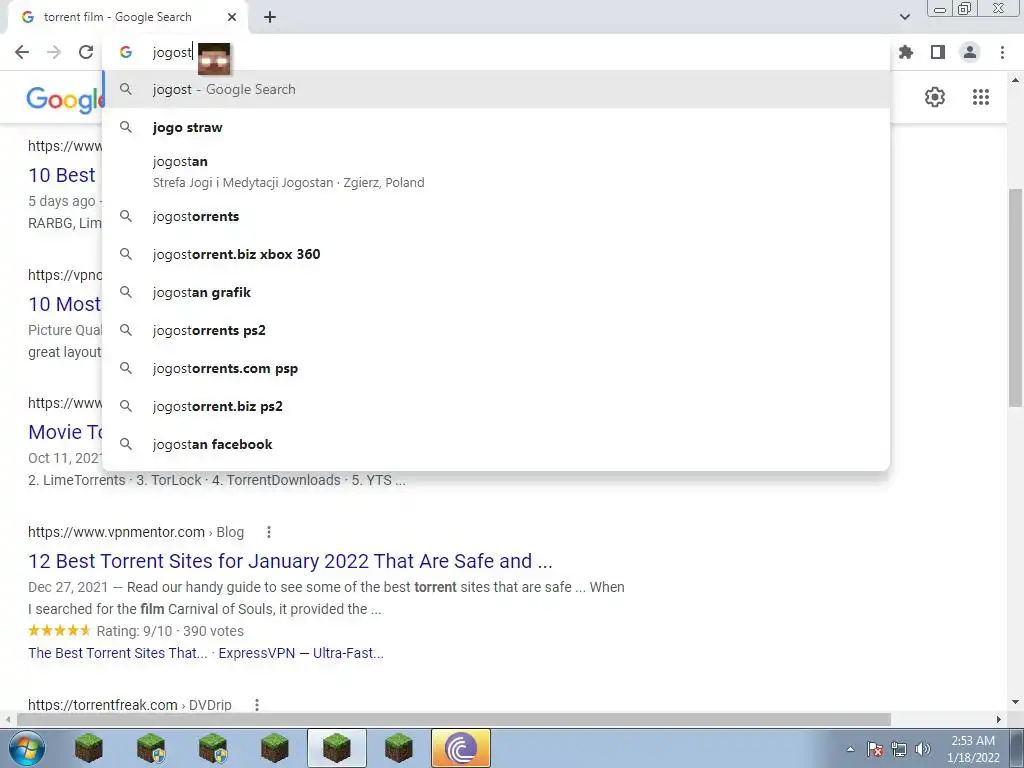Open result options next to vpnmentor.com Blog
Screen dimensions: 1024x768
(268, 532)
